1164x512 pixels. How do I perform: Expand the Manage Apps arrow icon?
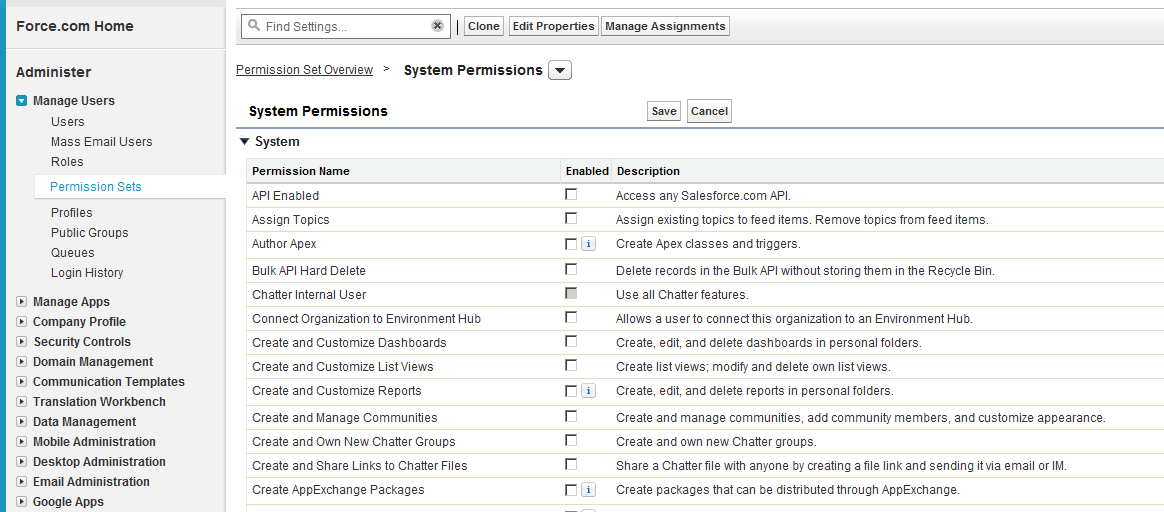[x=22, y=302]
